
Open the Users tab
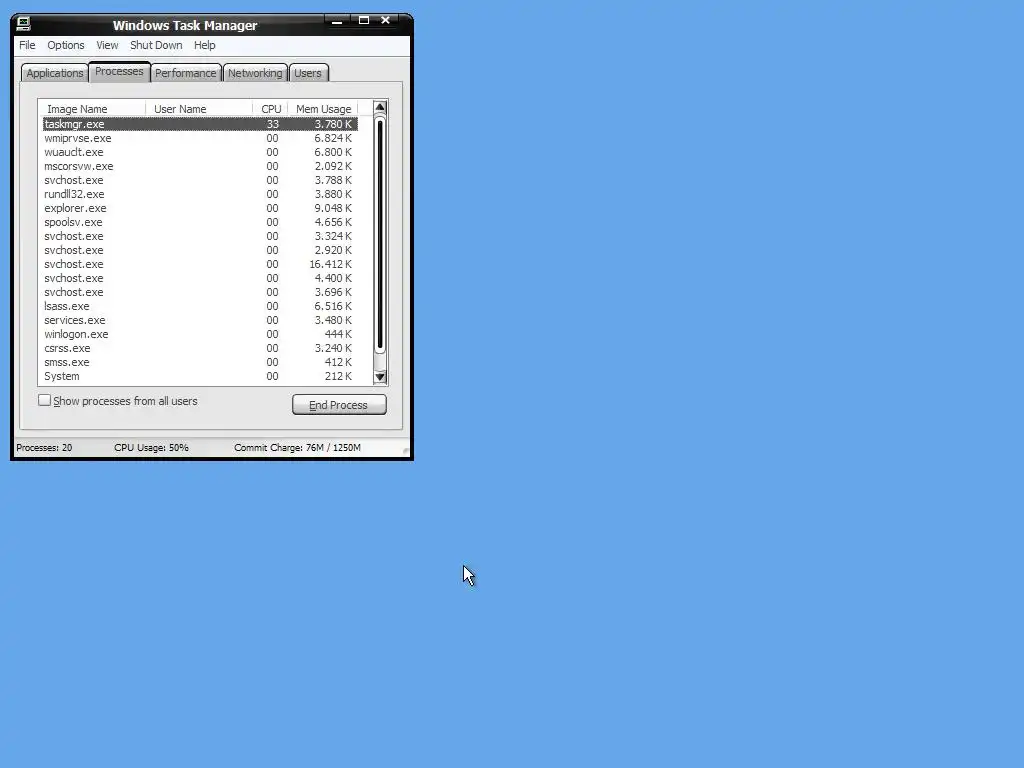(x=308, y=73)
